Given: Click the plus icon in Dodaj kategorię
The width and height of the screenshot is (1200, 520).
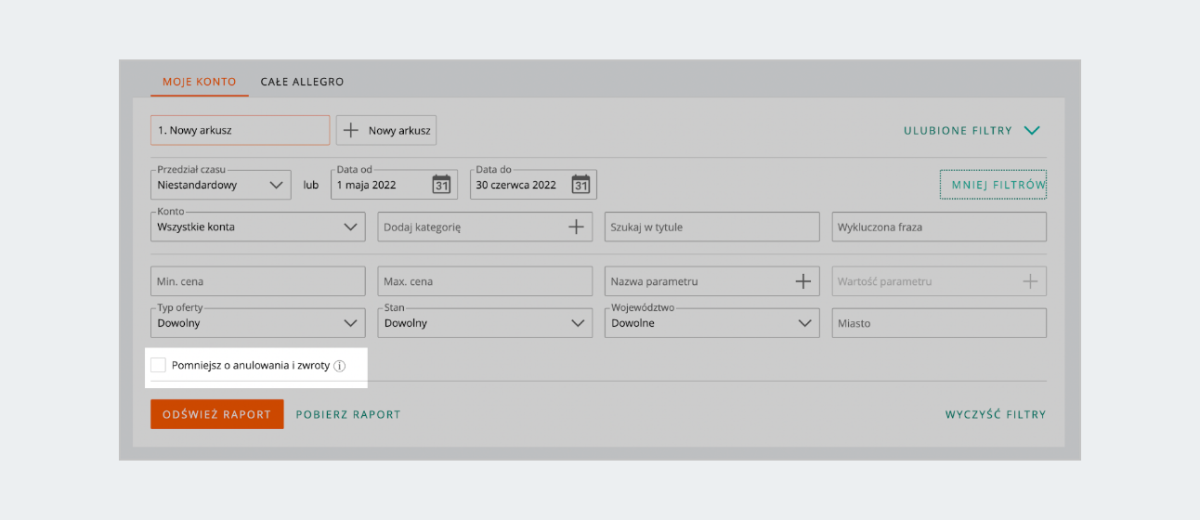Looking at the screenshot, I should [x=576, y=227].
